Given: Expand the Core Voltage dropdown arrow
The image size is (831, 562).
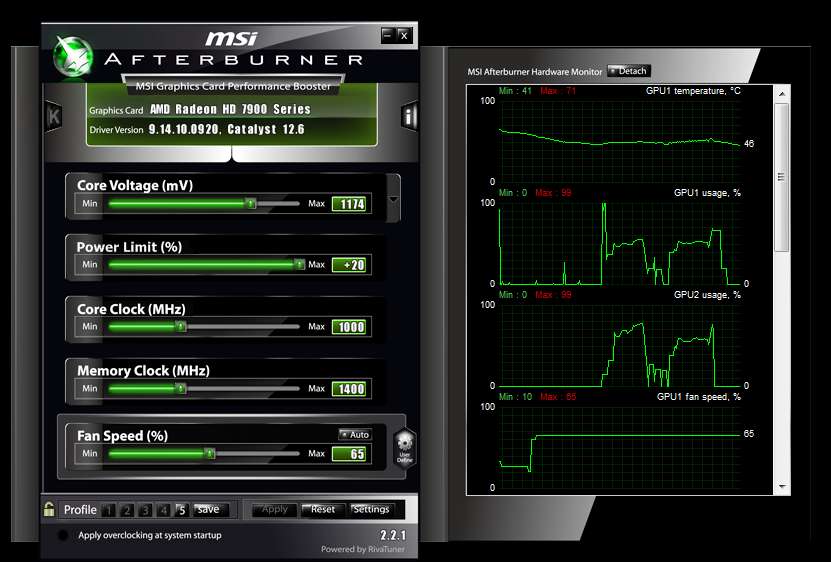Looking at the screenshot, I should pos(393,198).
